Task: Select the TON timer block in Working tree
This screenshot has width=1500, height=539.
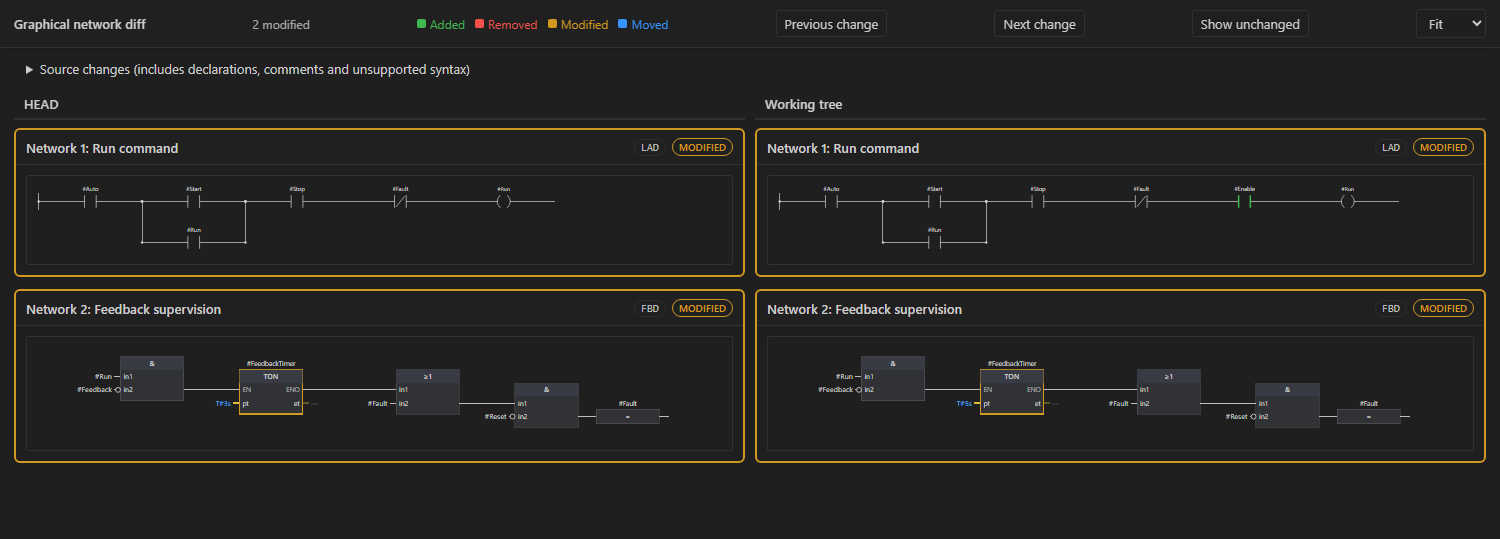Action: point(1012,392)
